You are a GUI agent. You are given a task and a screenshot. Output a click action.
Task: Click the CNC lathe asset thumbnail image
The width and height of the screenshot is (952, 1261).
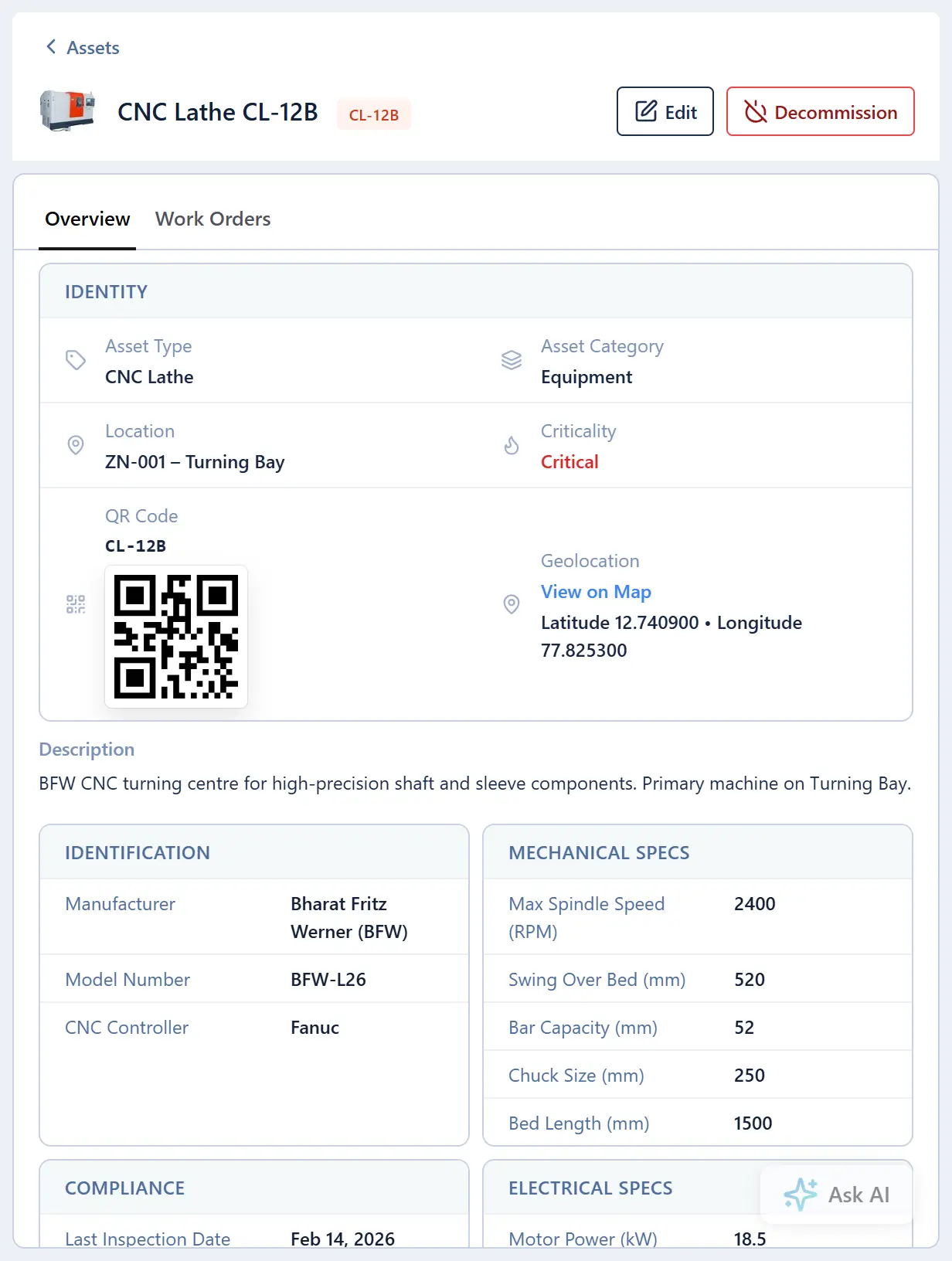click(67, 110)
